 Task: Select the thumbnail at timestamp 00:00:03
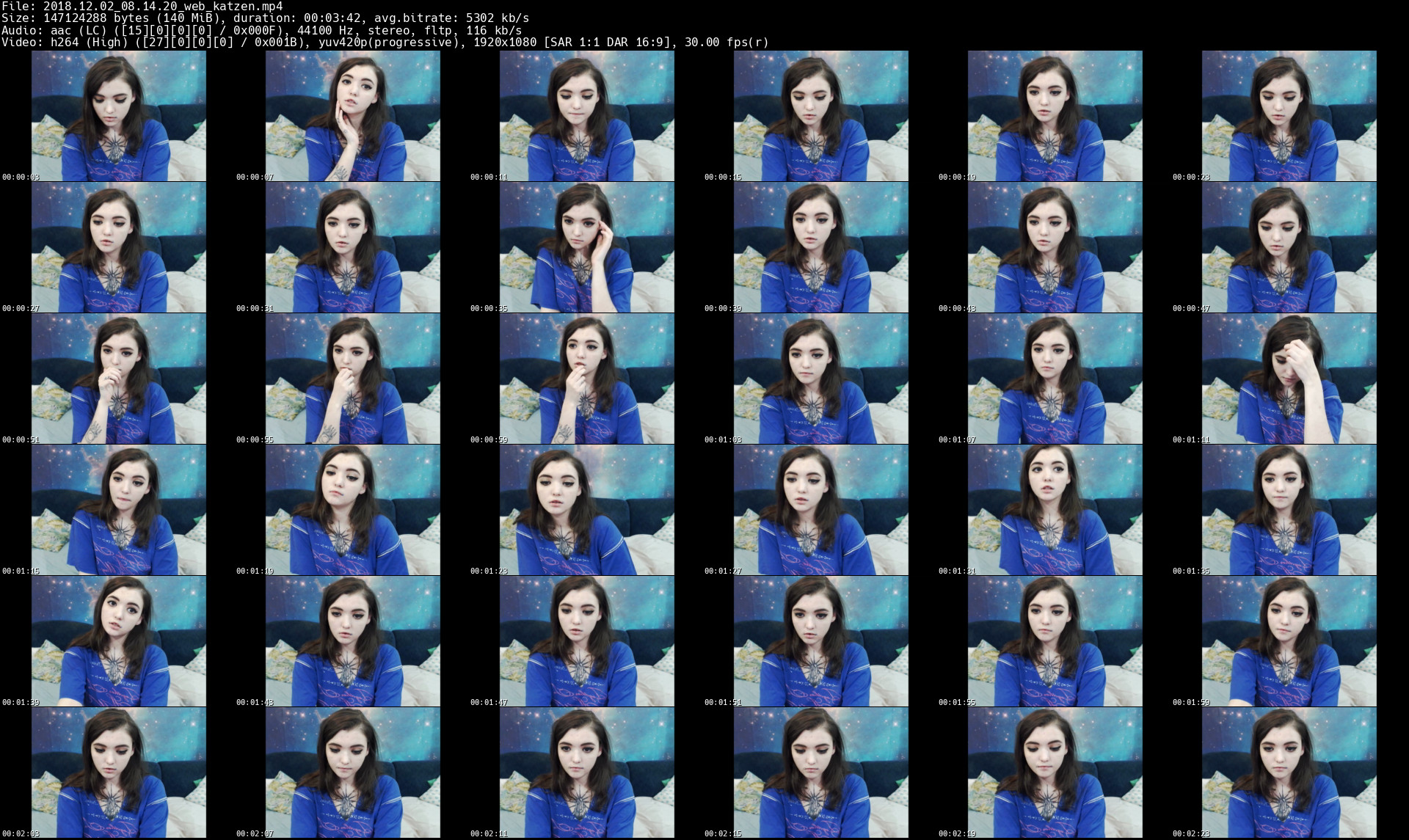point(119,116)
